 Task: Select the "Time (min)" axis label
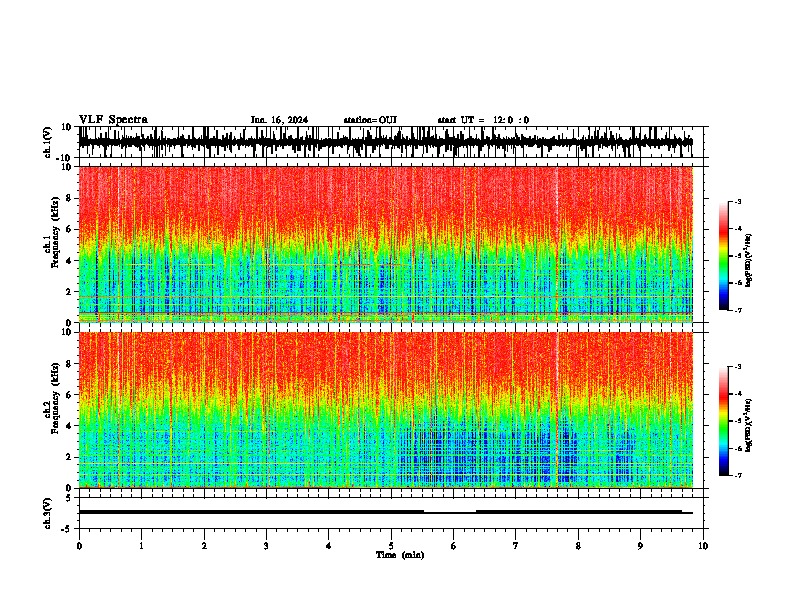400,555
